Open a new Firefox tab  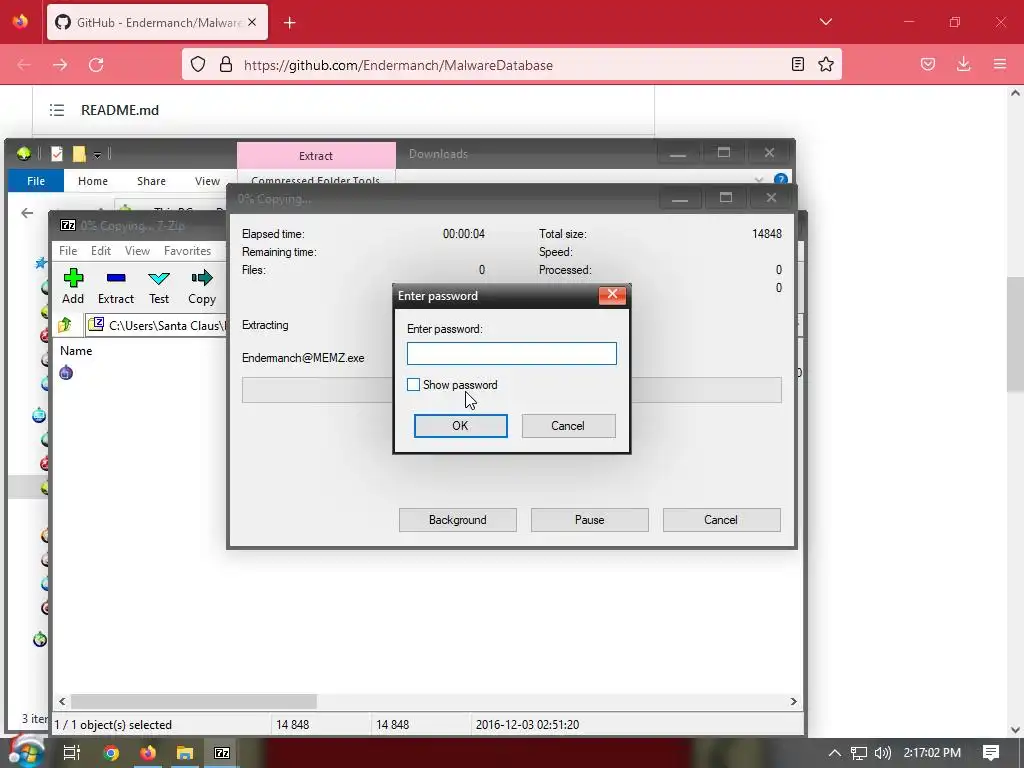tap(289, 23)
